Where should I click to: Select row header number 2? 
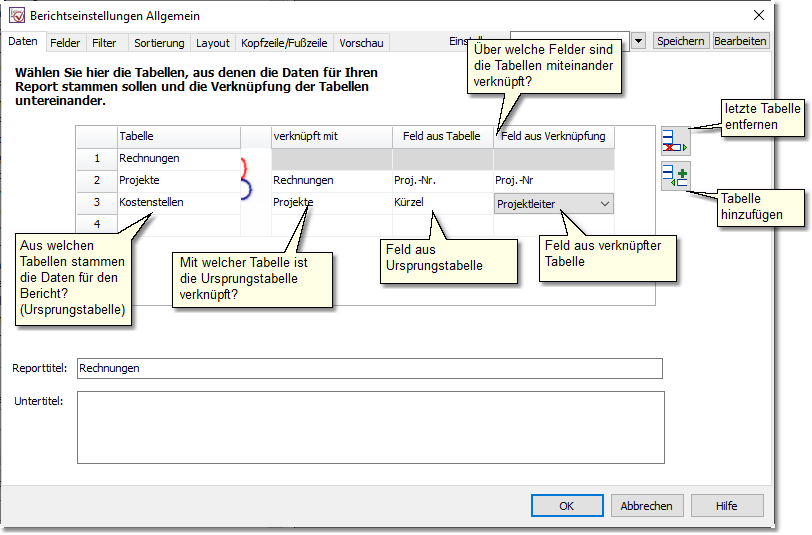[97, 181]
